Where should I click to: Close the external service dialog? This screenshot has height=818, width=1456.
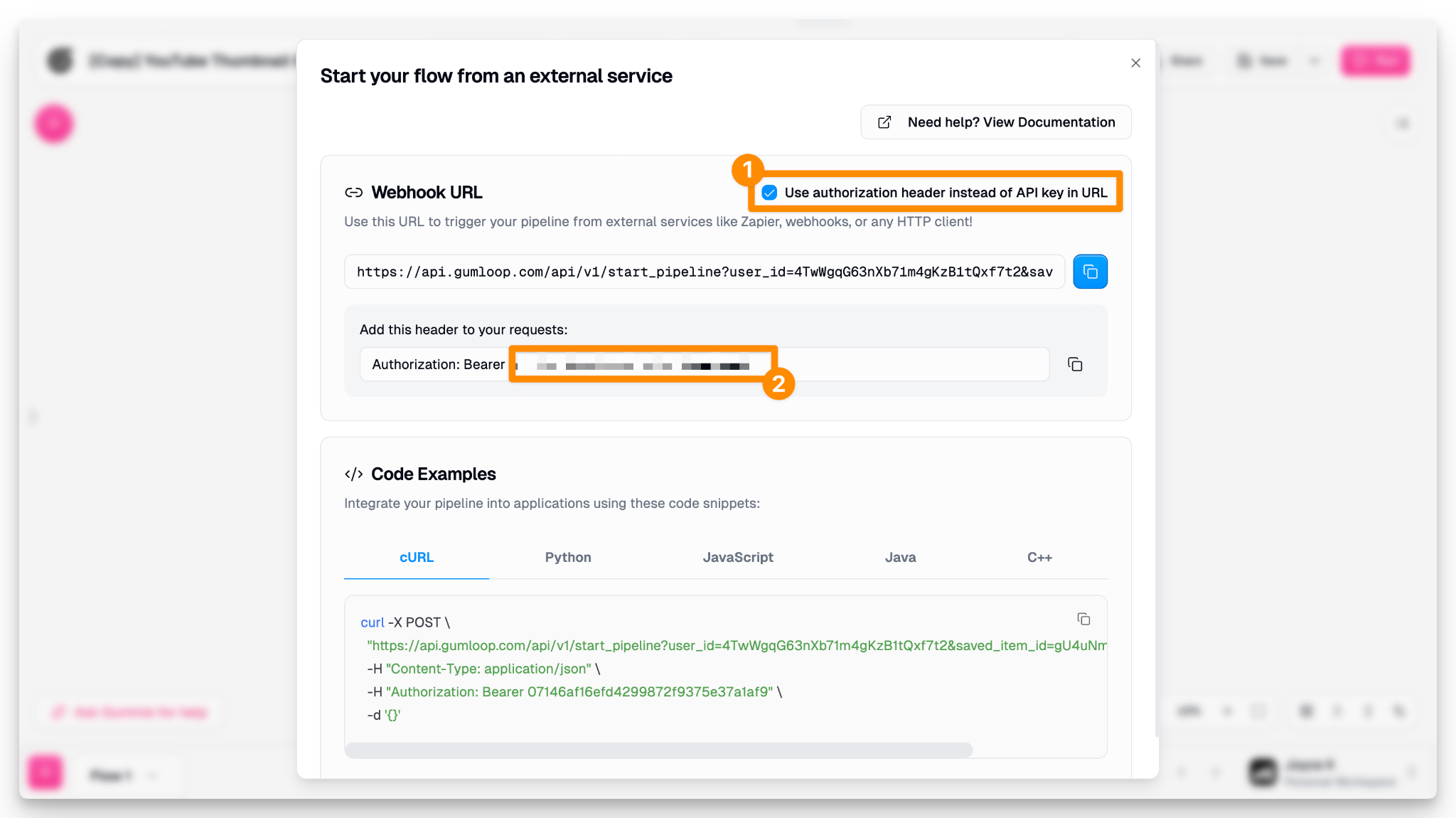click(1135, 63)
